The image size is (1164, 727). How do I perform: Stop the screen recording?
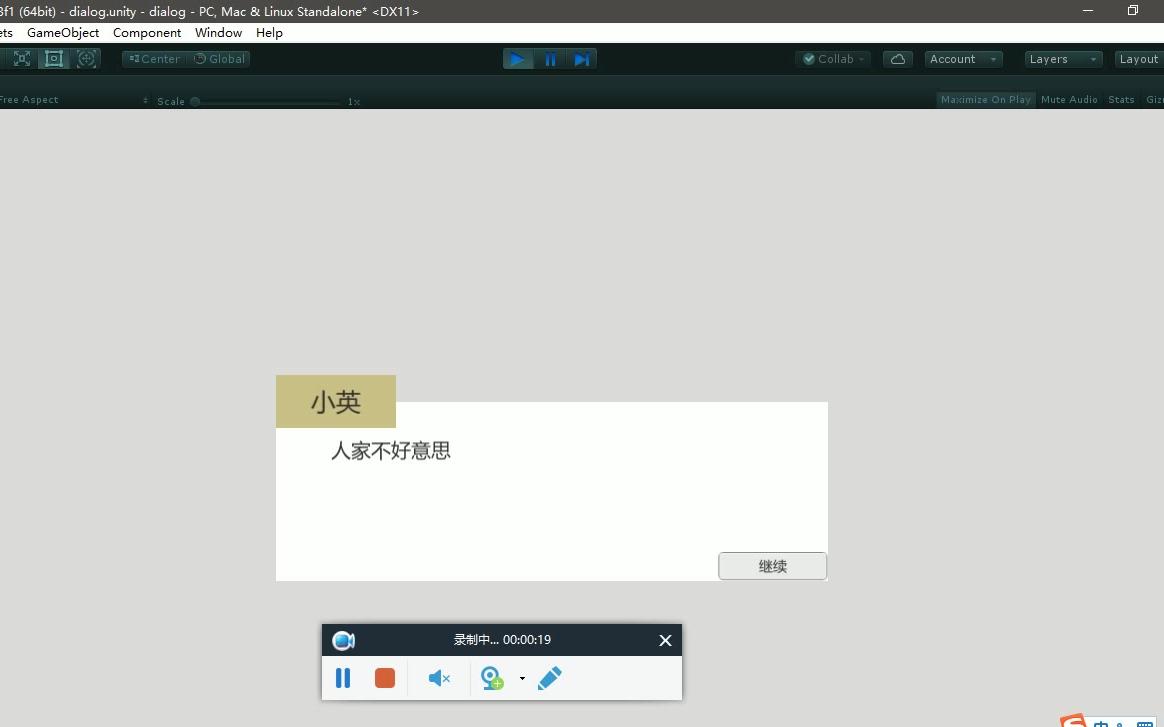coord(384,678)
